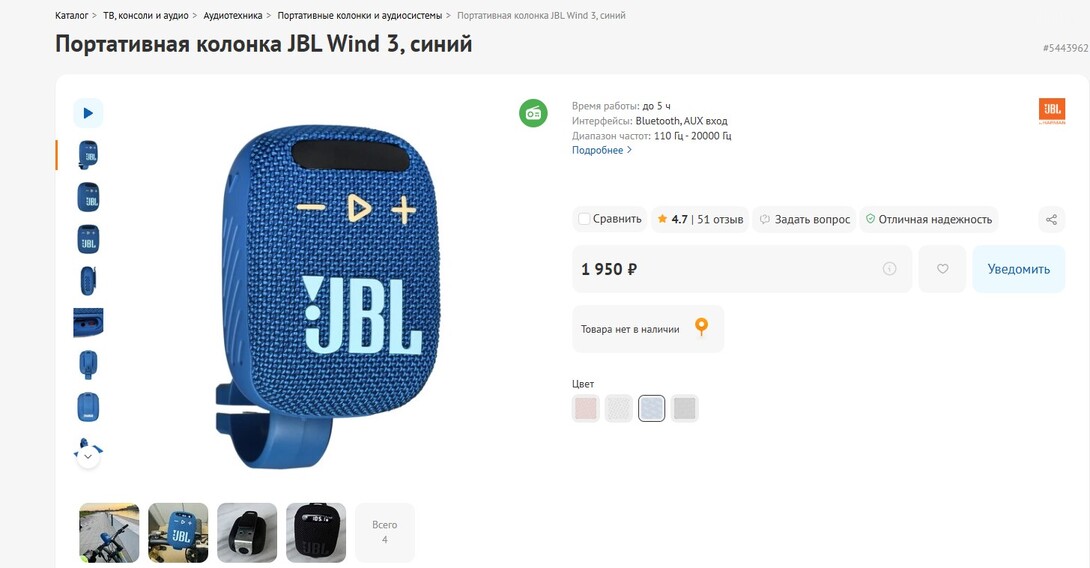Play the product video thumbnail
The width and height of the screenshot is (1090, 568).
coord(88,113)
